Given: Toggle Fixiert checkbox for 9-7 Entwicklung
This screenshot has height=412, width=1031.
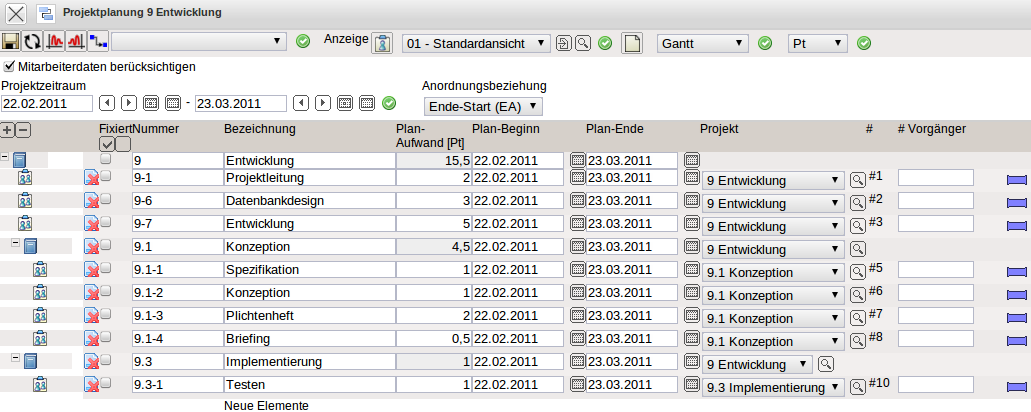Looking at the screenshot, I should pos(106,221).
